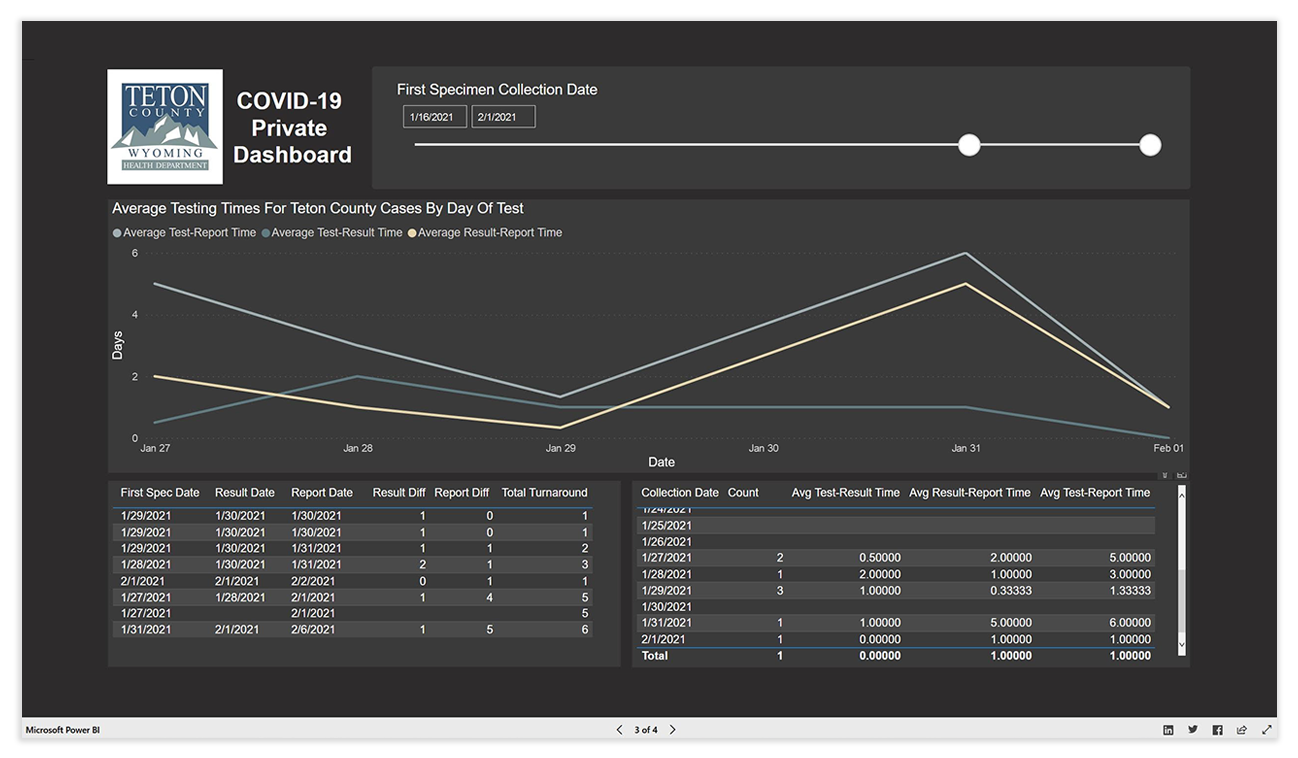1298x758 pixels.
Task: Sort by Result Date column header
Action: click(245, 493)
